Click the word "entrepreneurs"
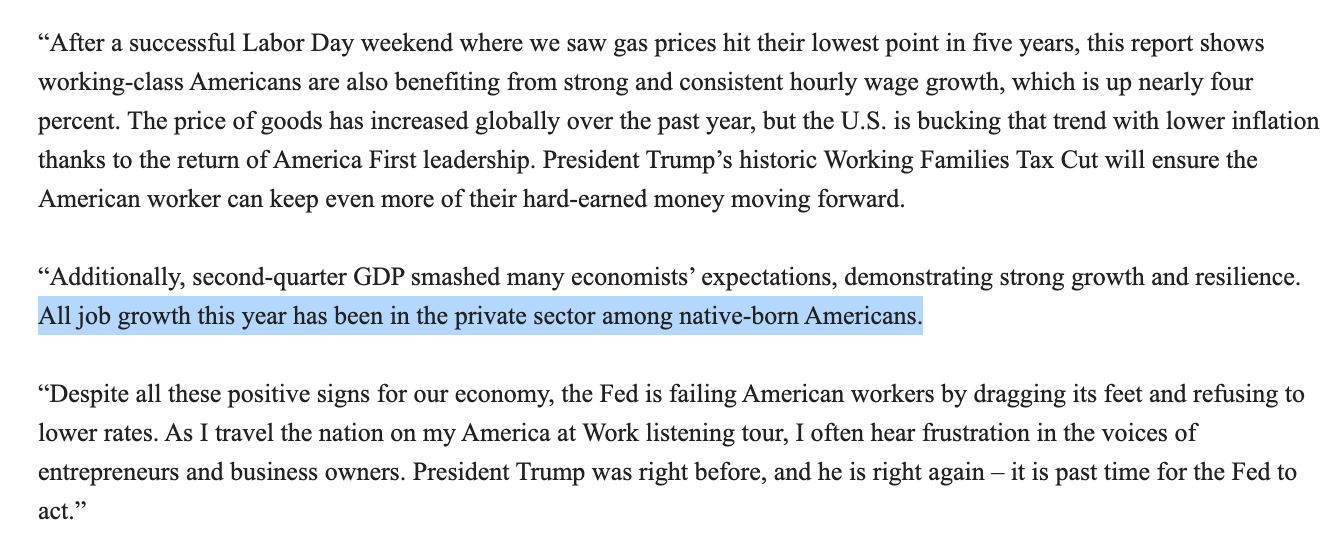Screen dimensions: 1342x552 [x=107, y=471]
